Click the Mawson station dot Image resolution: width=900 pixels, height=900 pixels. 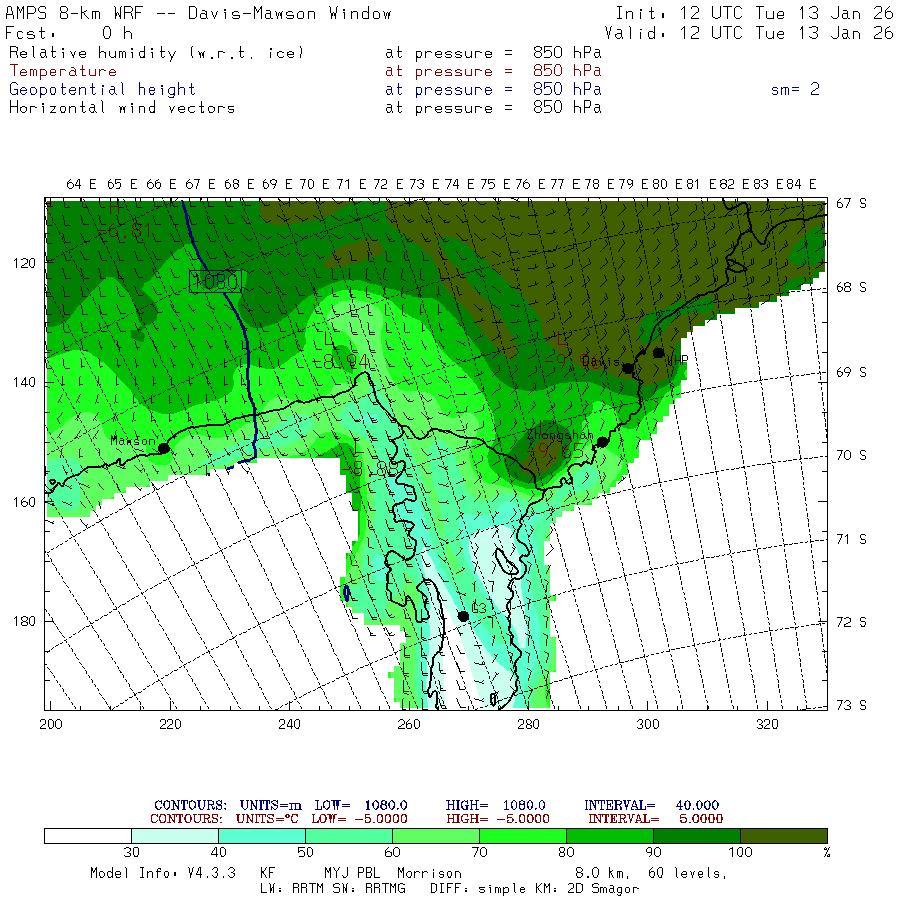point(164,448)
